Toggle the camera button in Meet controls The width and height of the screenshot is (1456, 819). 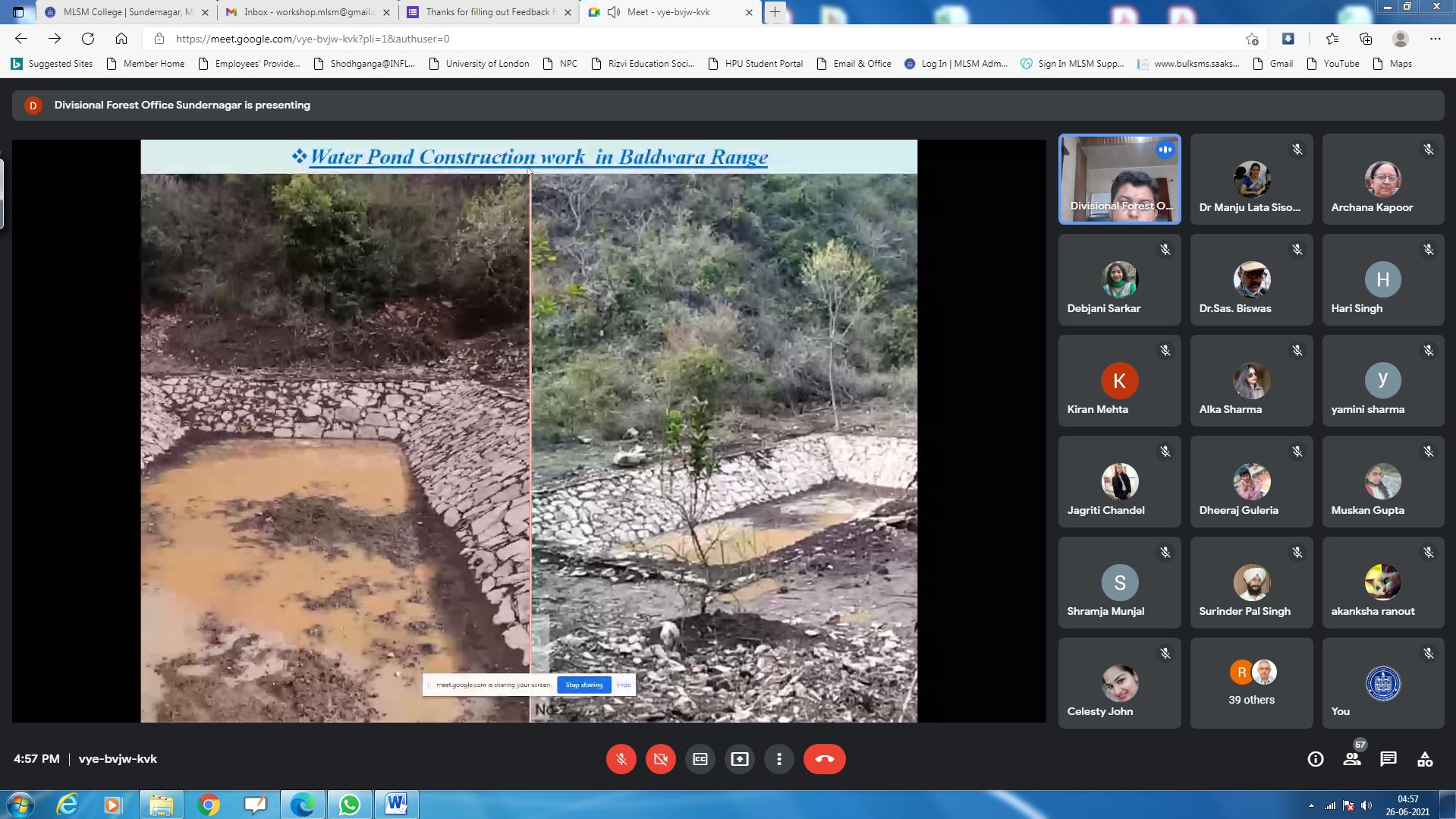[x=660, y=759]
